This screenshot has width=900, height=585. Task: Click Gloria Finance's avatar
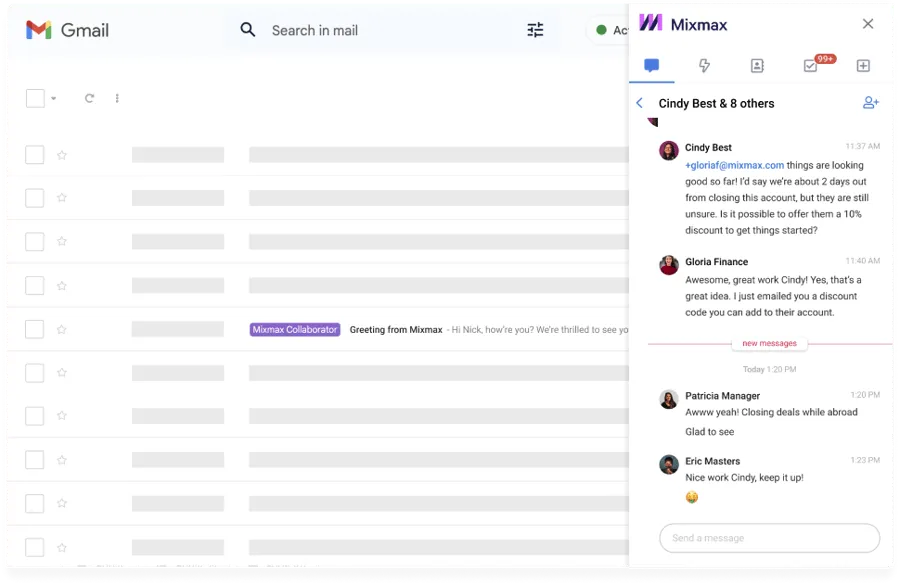(669, 265)
